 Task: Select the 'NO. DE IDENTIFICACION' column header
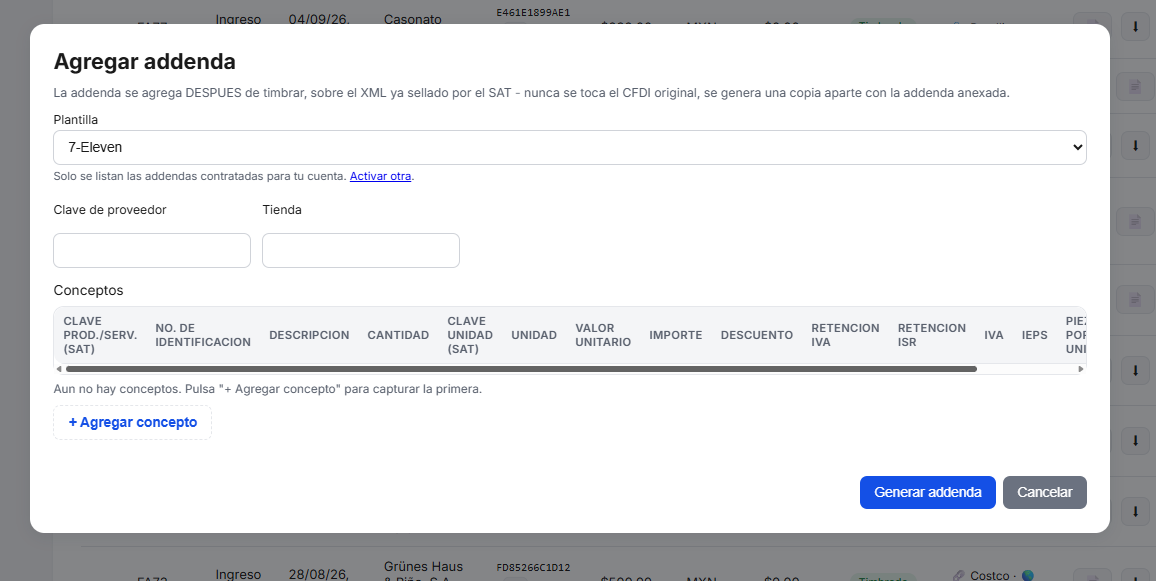click(x=203, y=335)
